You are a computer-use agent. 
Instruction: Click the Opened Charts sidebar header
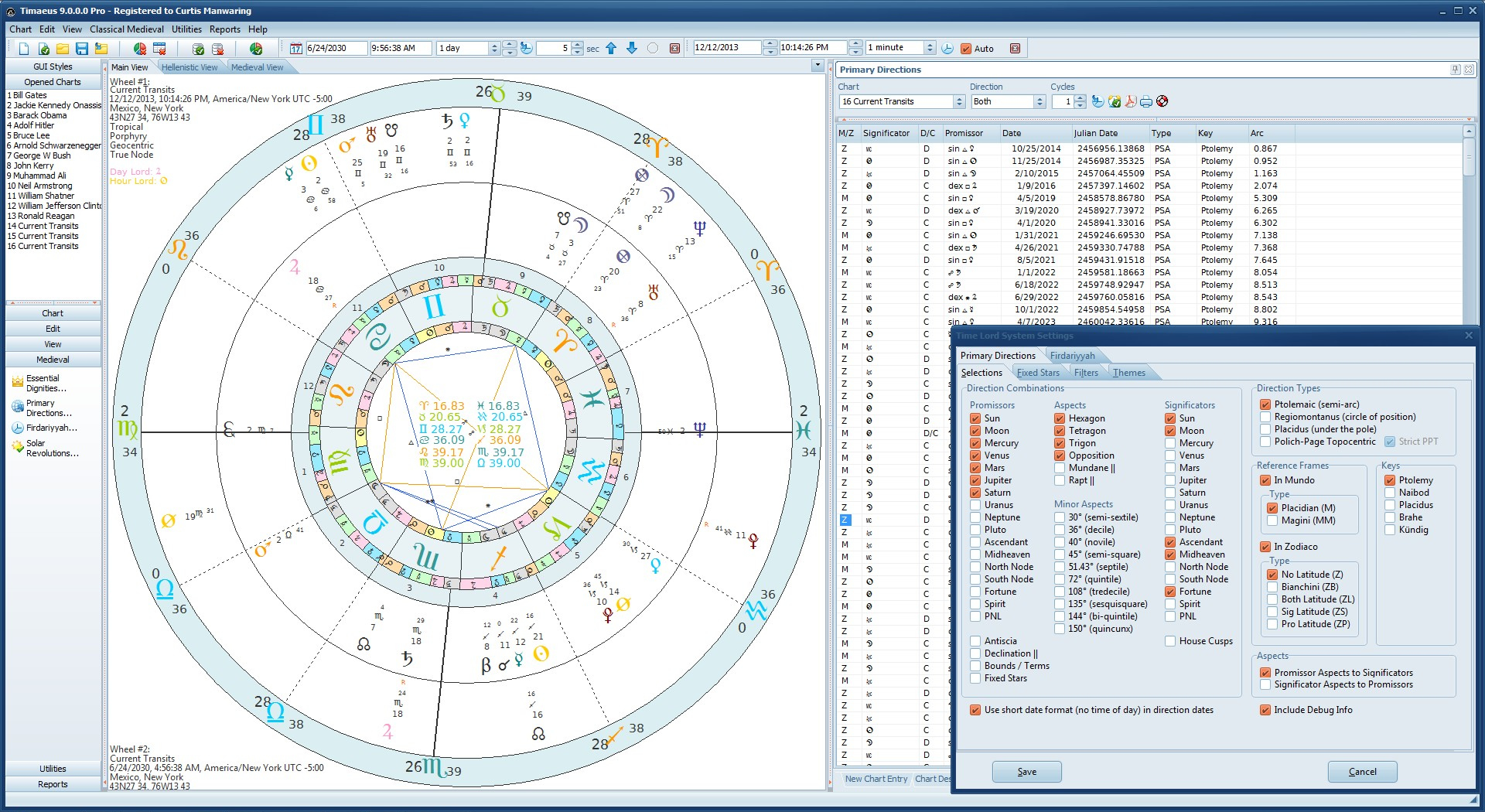pyautogui.click(x=53, y=82)
